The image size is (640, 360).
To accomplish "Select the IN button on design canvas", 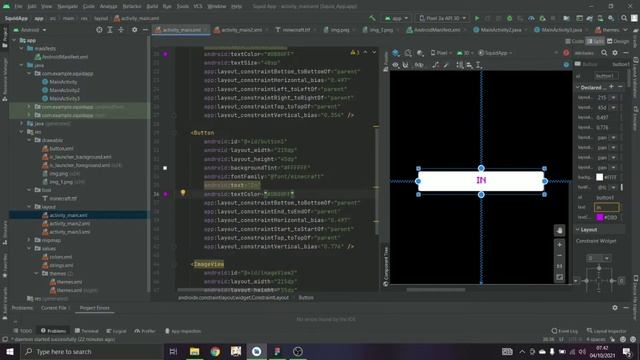I will 481,181.
